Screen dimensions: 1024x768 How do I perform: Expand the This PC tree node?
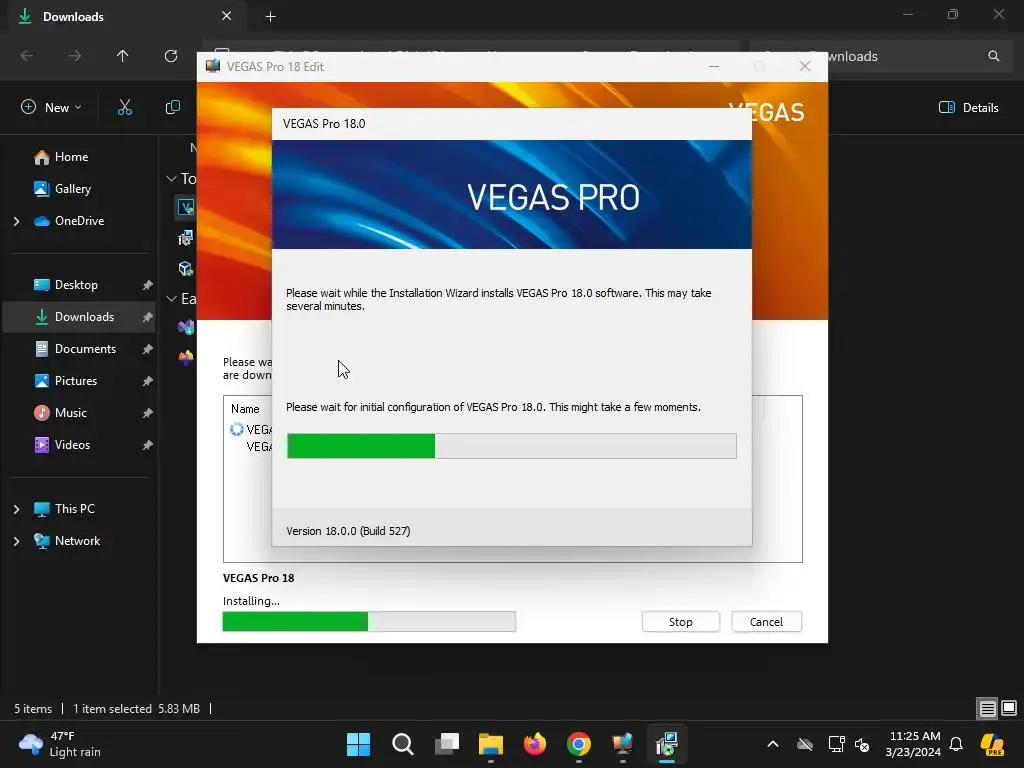point(16,509)
